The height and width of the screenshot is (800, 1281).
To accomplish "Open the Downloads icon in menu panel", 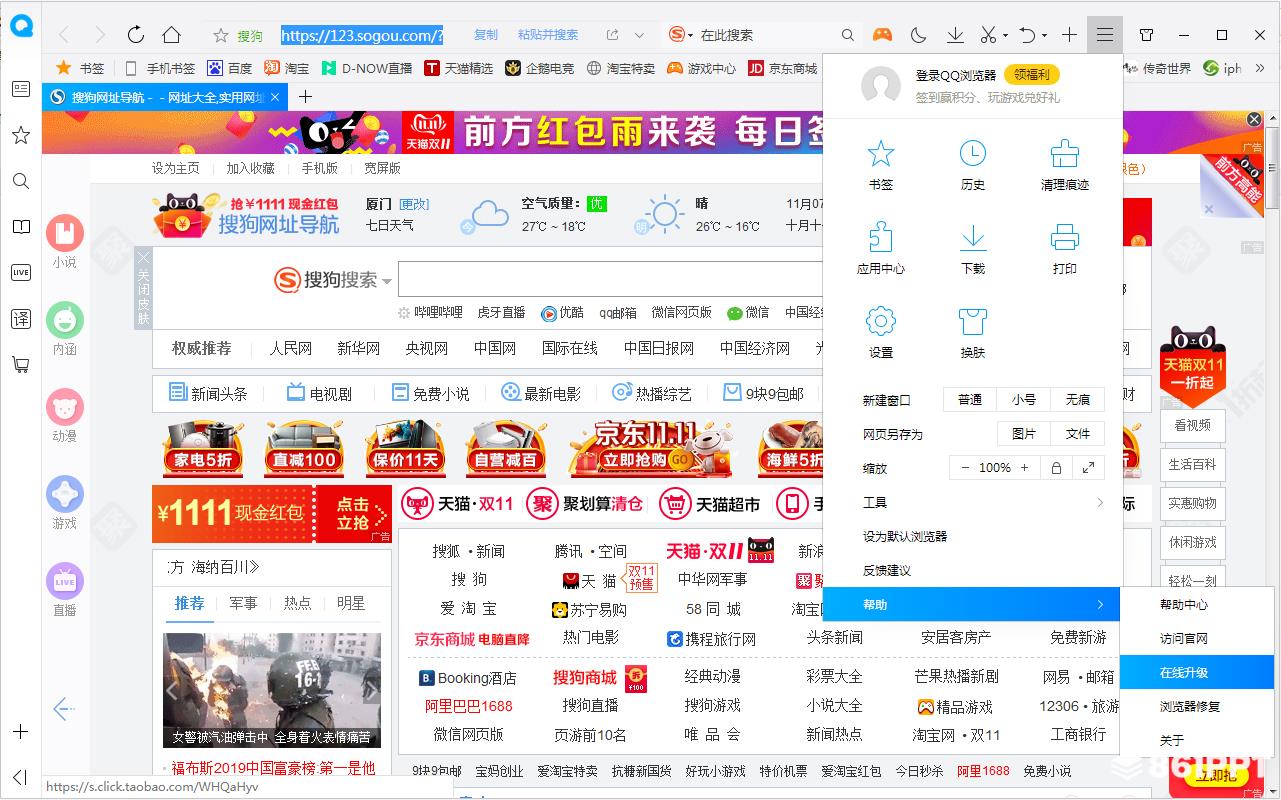I will click(972, 238).
